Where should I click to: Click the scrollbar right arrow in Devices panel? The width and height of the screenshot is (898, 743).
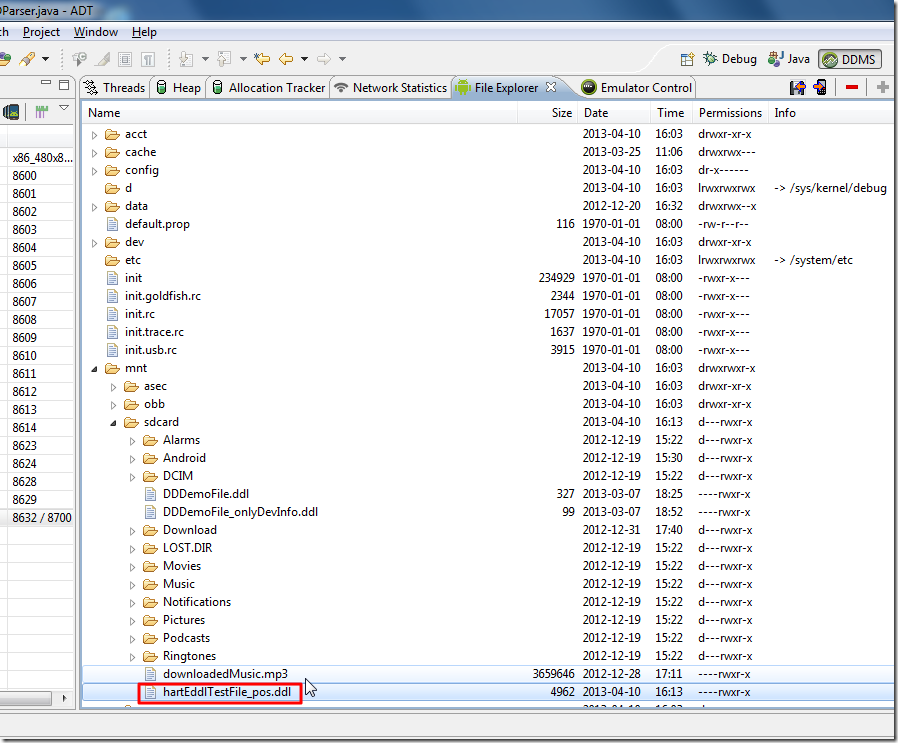pyautogui.click(x=64, y=699)
